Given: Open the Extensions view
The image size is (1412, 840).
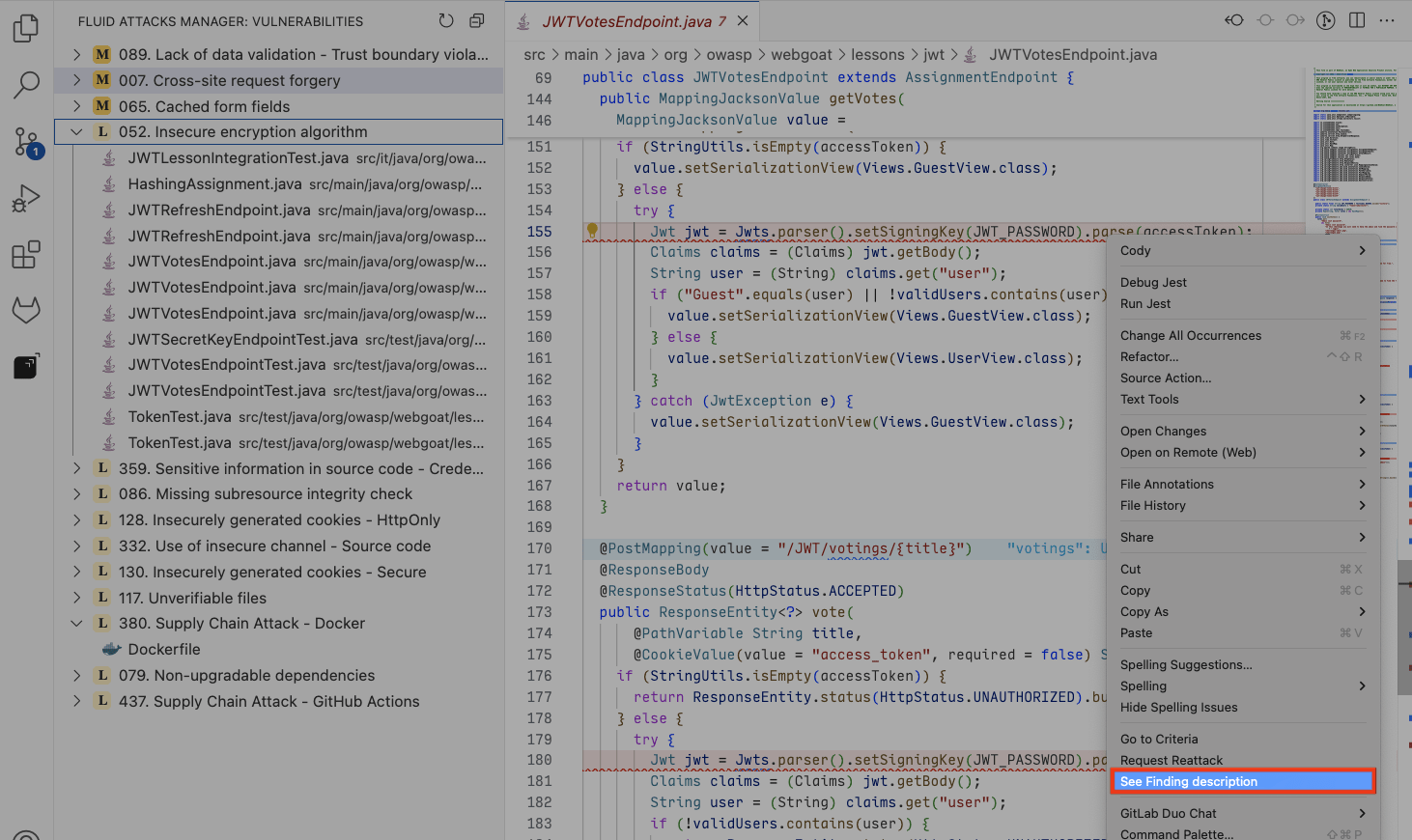Looking at the screenshot, I should pos(26,254).
